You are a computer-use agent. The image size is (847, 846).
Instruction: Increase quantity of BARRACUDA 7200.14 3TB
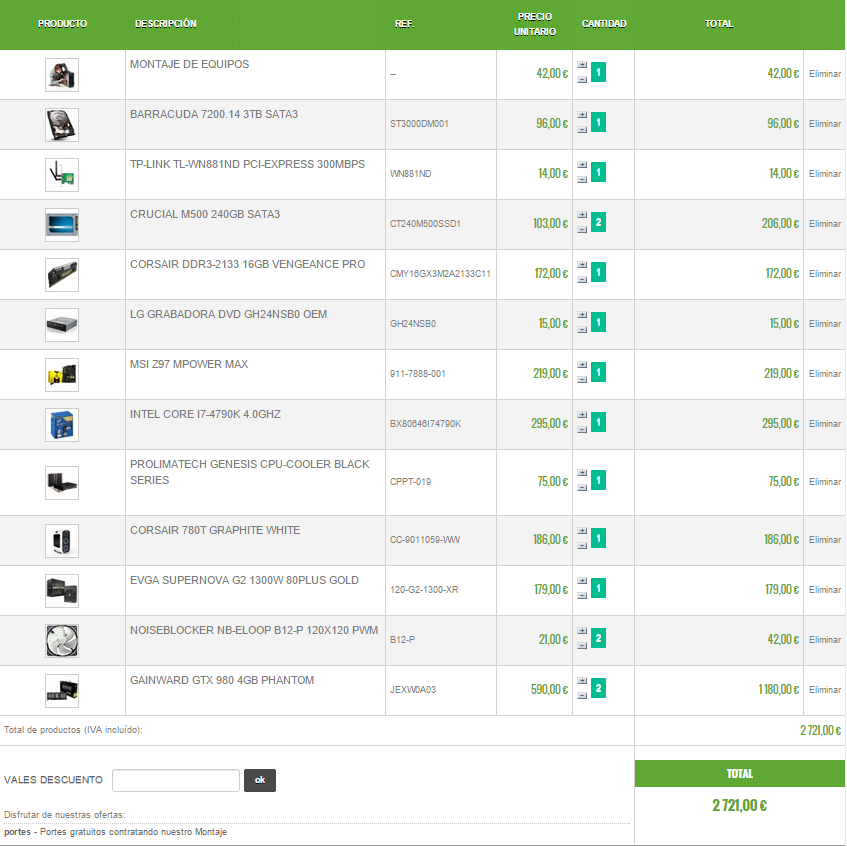[582, 115]
